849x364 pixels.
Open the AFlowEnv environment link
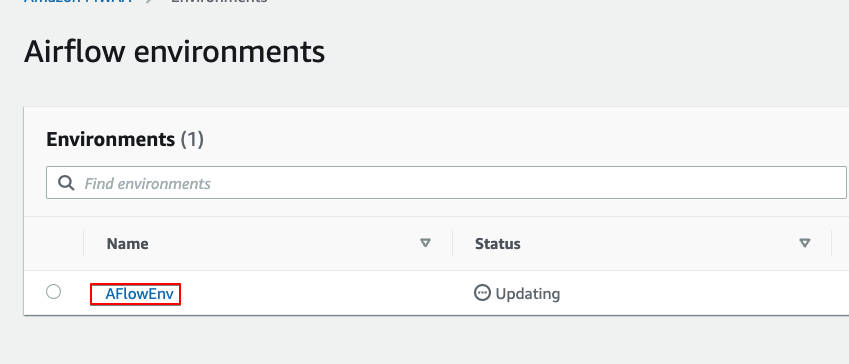point(139,294)
